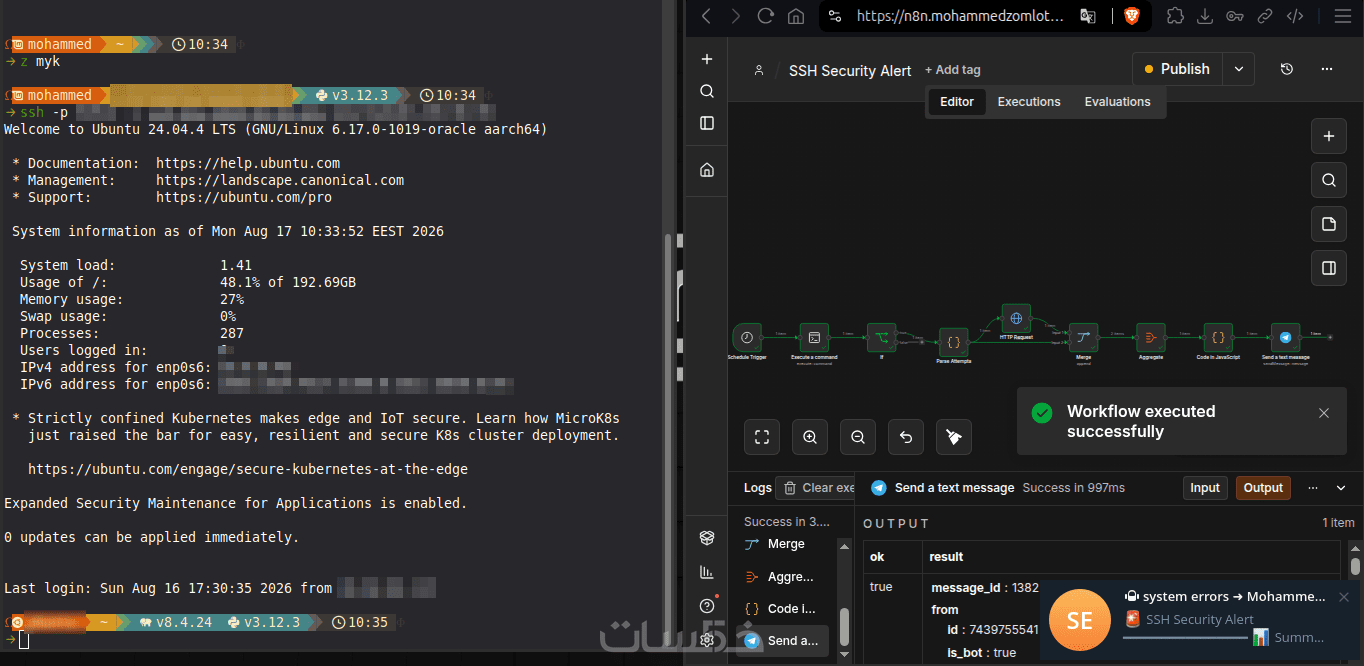Screen dimensions: 1364x666
Task: Toggle the canvas side panel button
Action: tap(1328, 268)
